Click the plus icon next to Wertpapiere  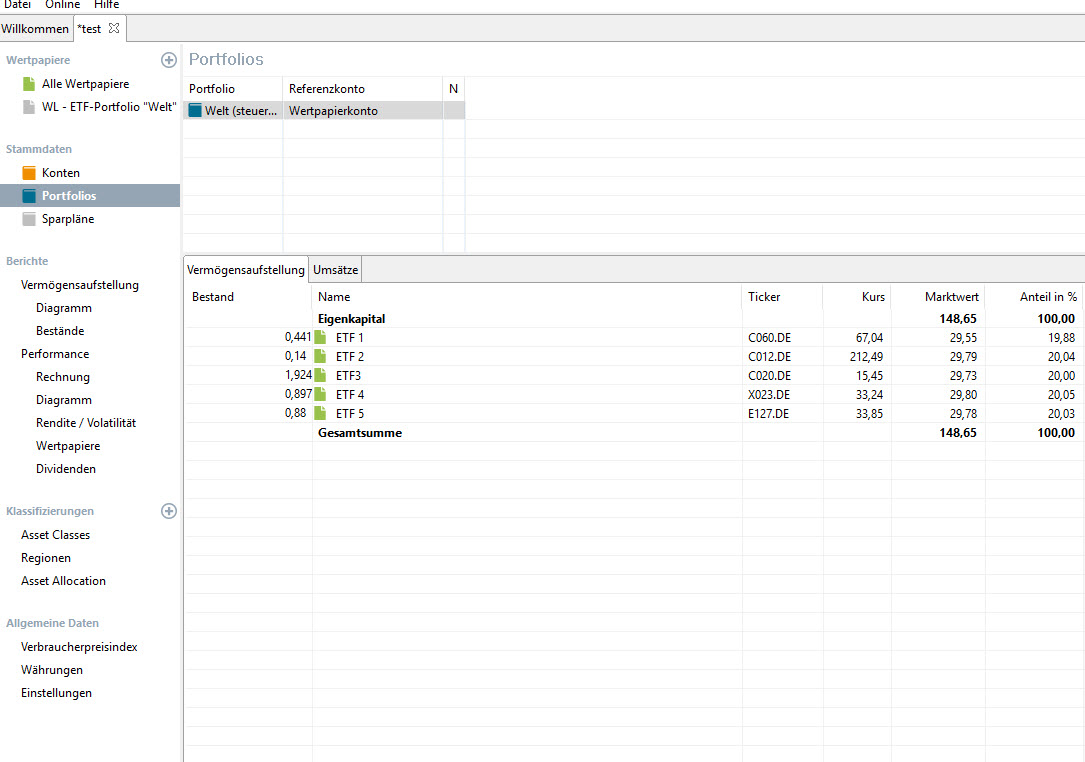tap(169, 60)
